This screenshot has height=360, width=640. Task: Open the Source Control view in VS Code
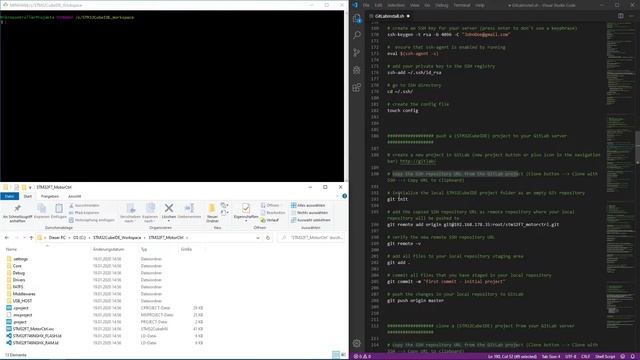[357, 52]
